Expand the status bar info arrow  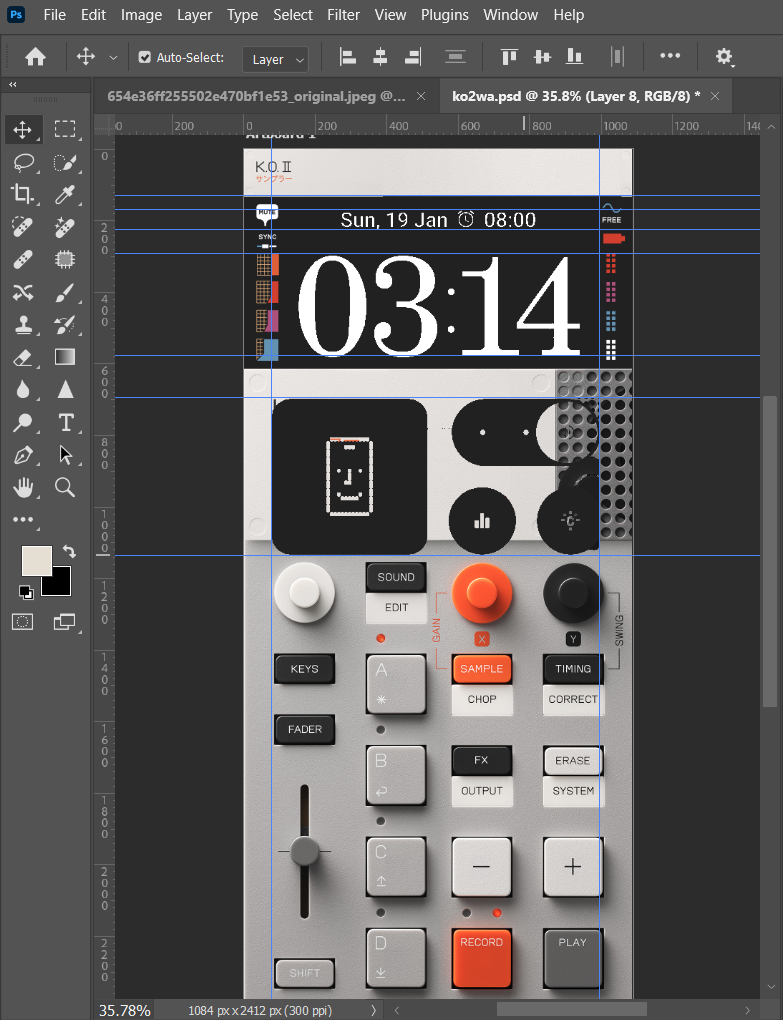374,1010
